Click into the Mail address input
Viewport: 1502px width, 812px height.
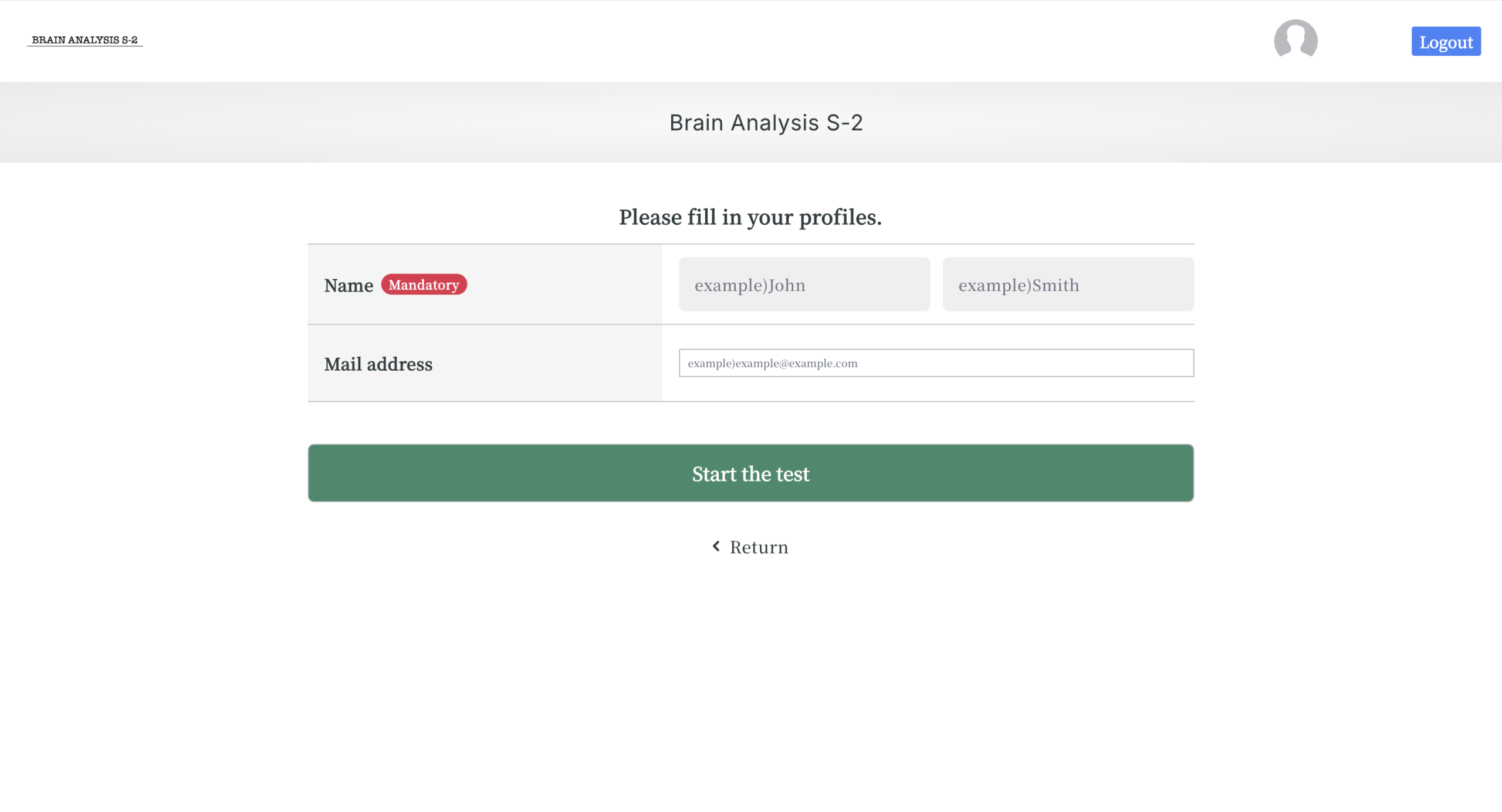936,363
